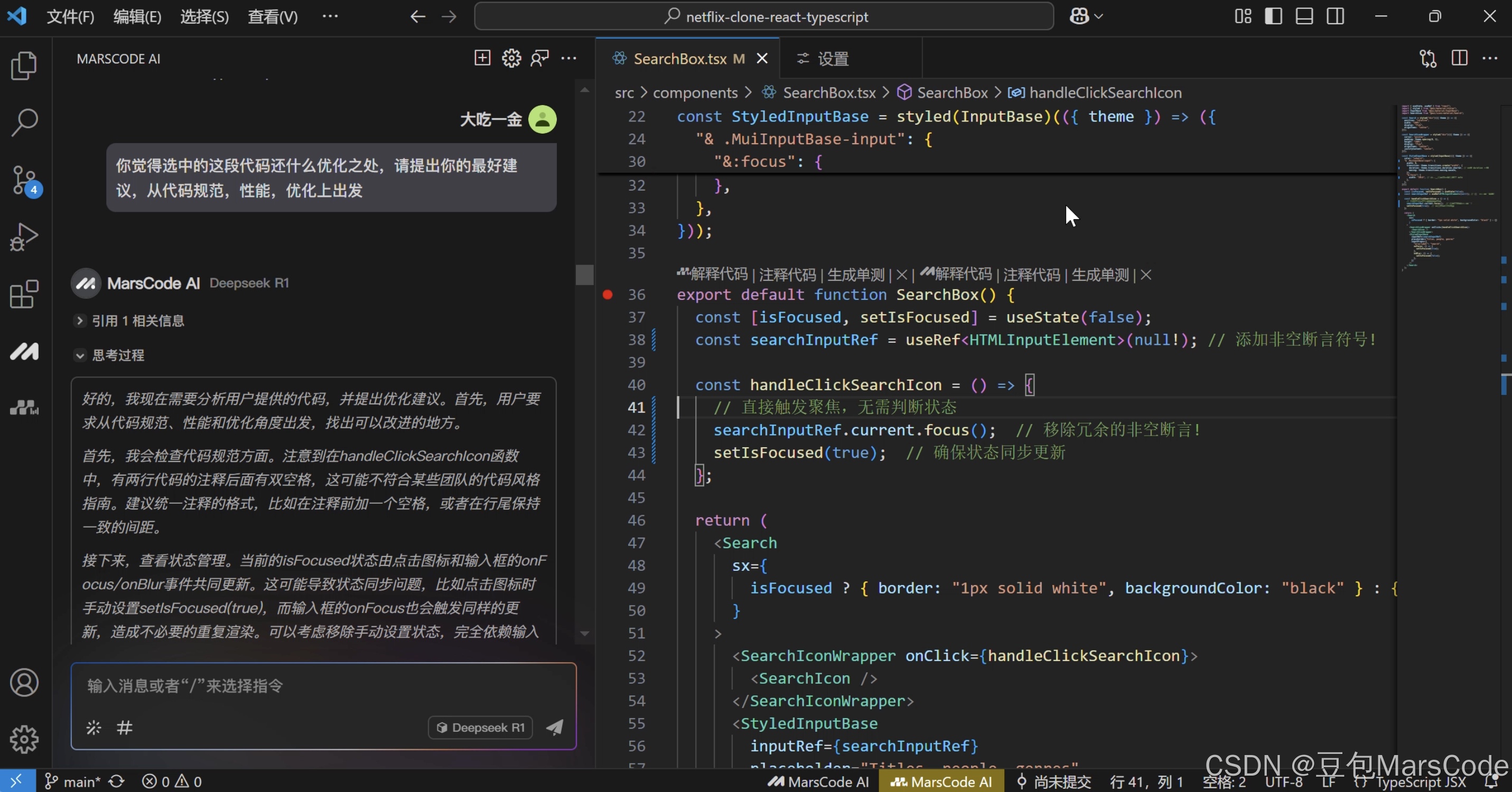Screen dimensions: 1512x792
Task: Click 解释代码 code lens above SearchBox
Action: (718, 275)
